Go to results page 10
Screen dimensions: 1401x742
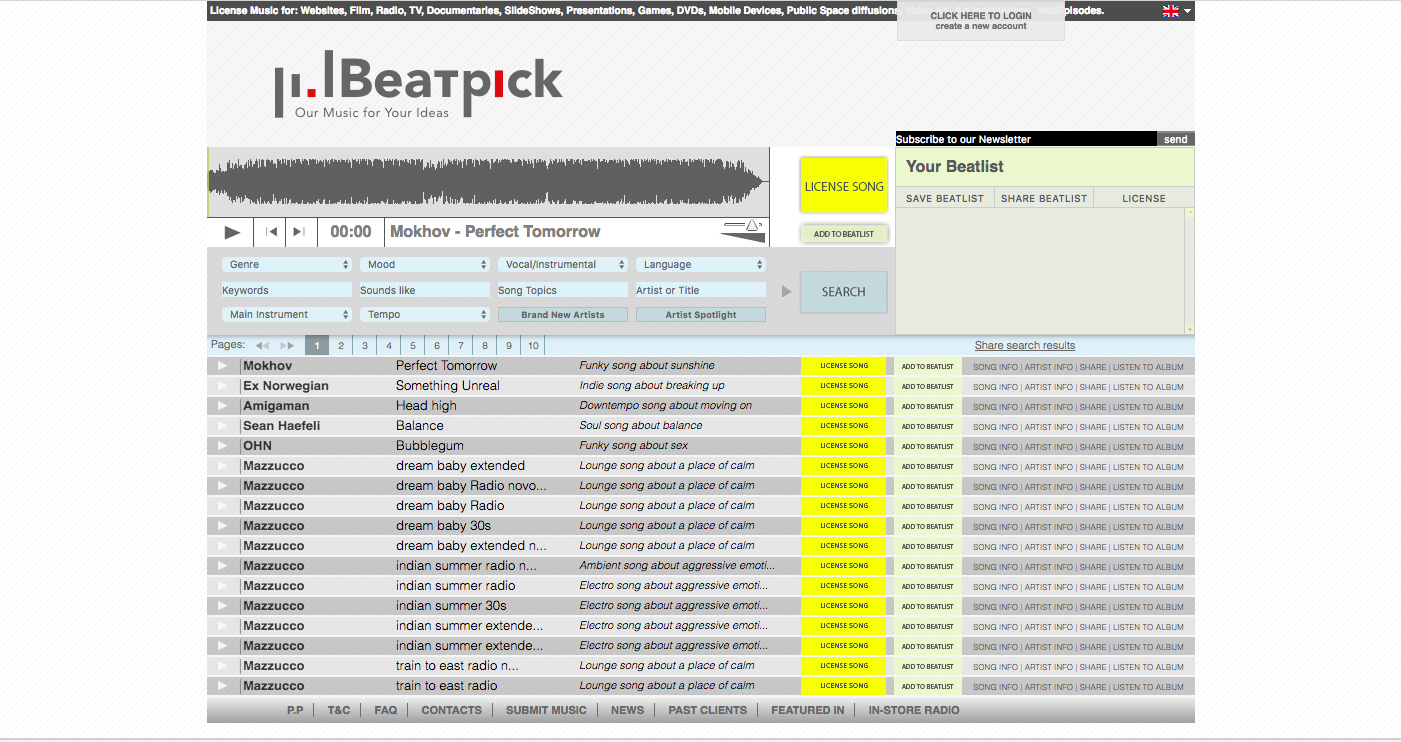tap(534, 346)
